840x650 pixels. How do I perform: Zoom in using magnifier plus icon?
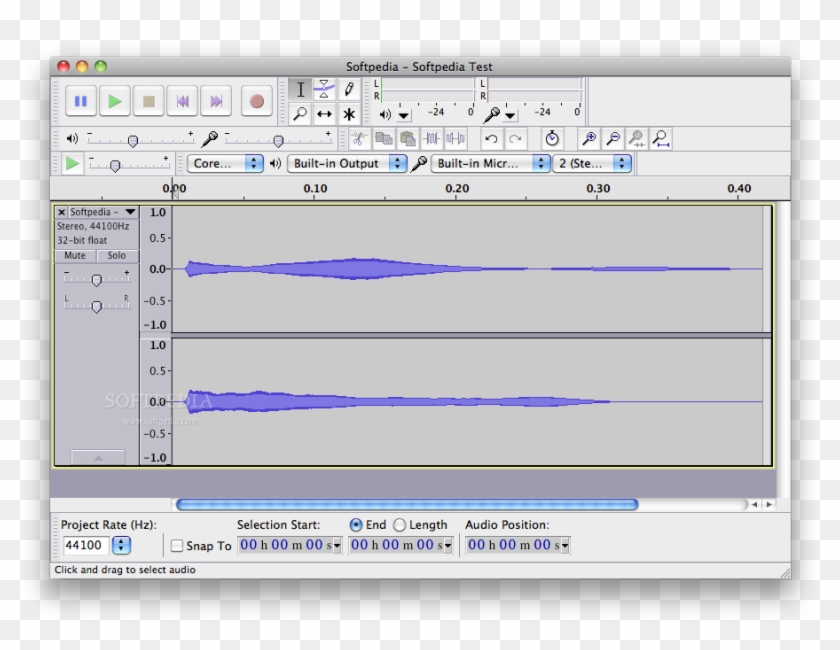pyautogui.click(x=589, y=138)
